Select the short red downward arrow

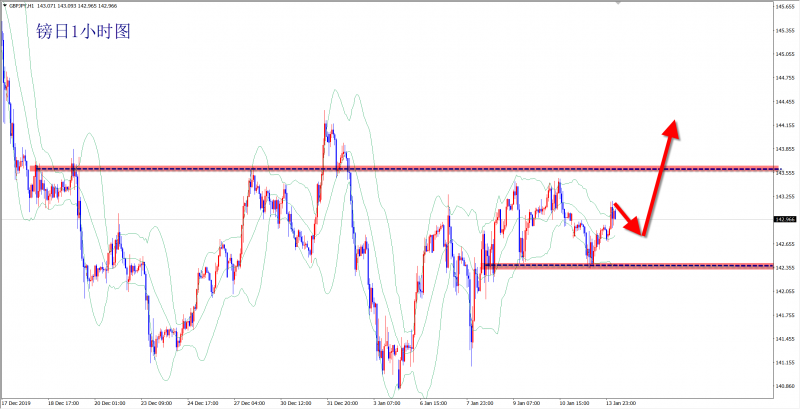coord(627,219)
